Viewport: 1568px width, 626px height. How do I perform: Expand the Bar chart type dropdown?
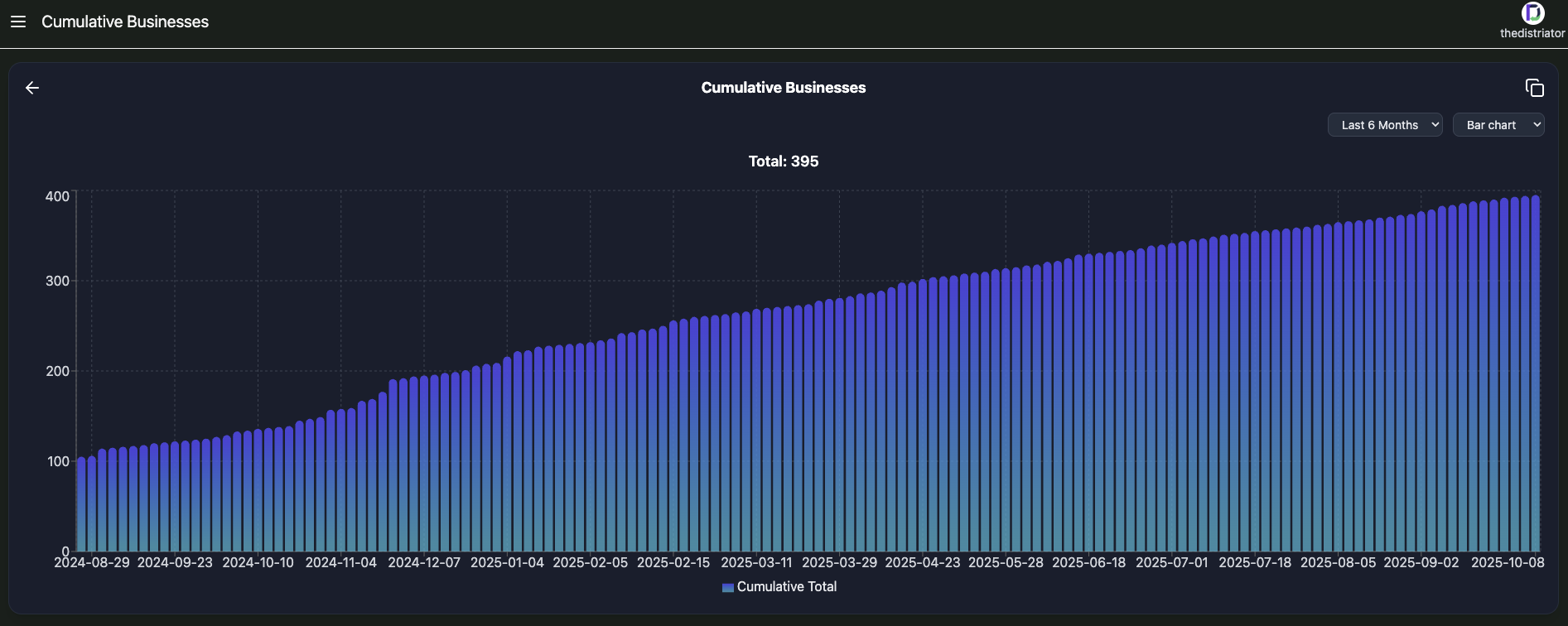tap(1498, 125)
